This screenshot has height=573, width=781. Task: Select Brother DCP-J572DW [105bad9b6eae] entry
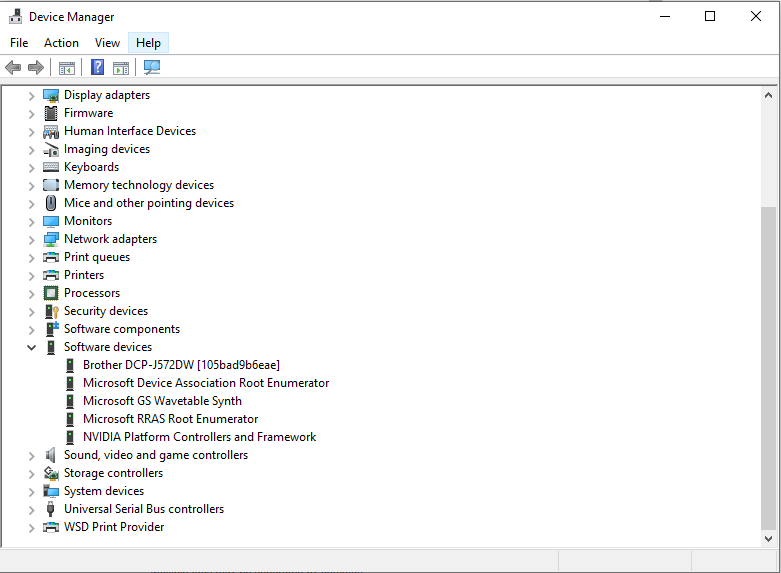(x=181, y=365)
